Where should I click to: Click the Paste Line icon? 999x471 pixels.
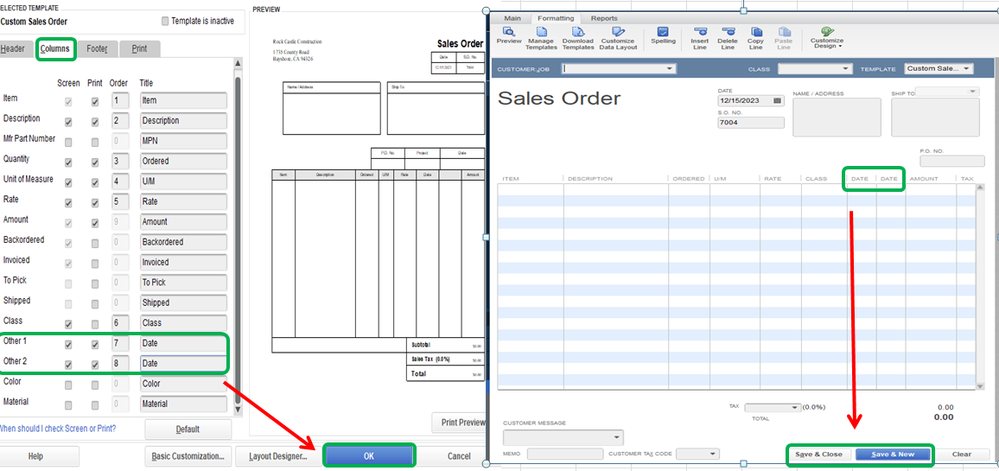pos(784,31)
